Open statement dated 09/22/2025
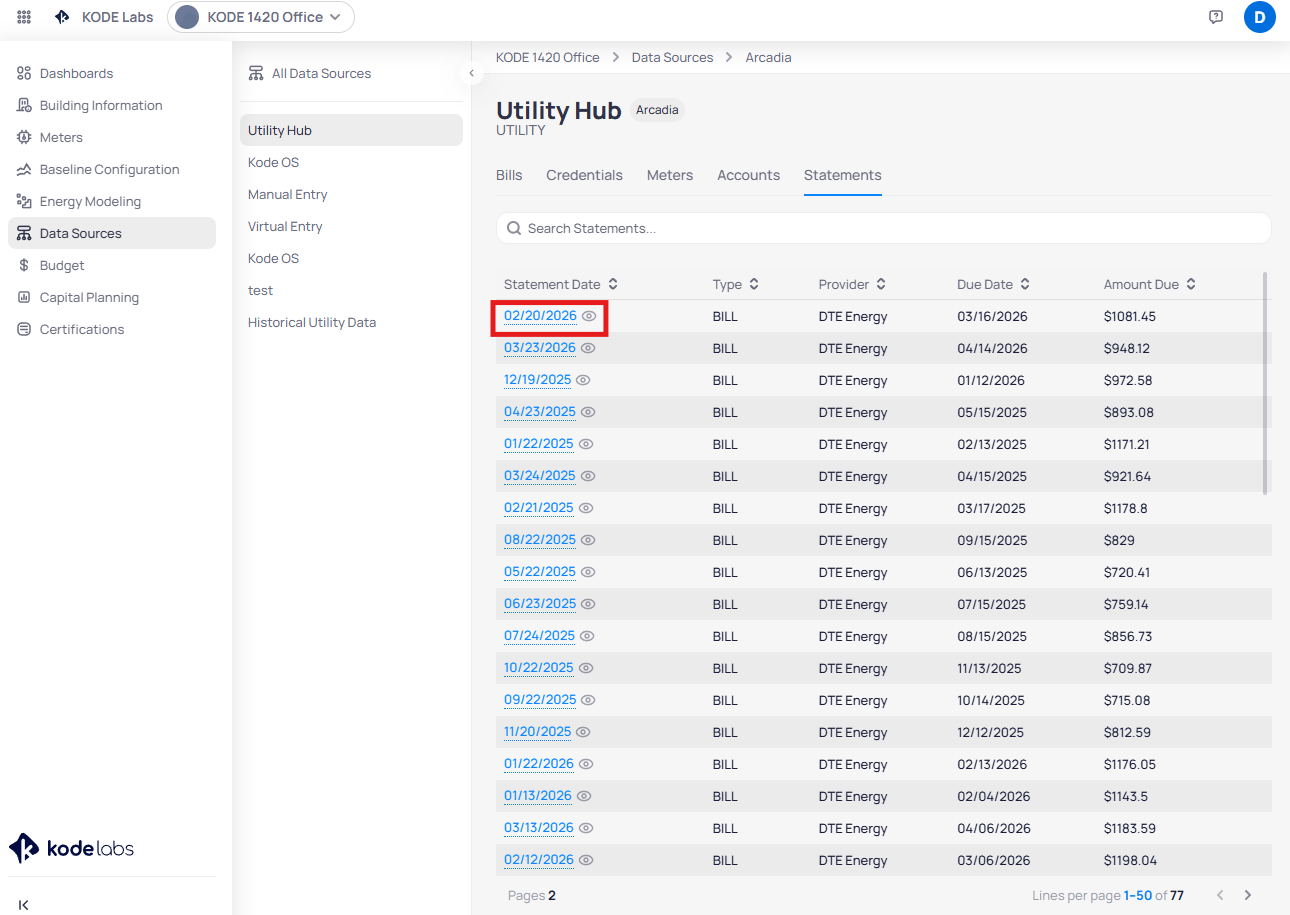Image resolution: width=1290 pixels, height=915 pixels. [540, 700]
